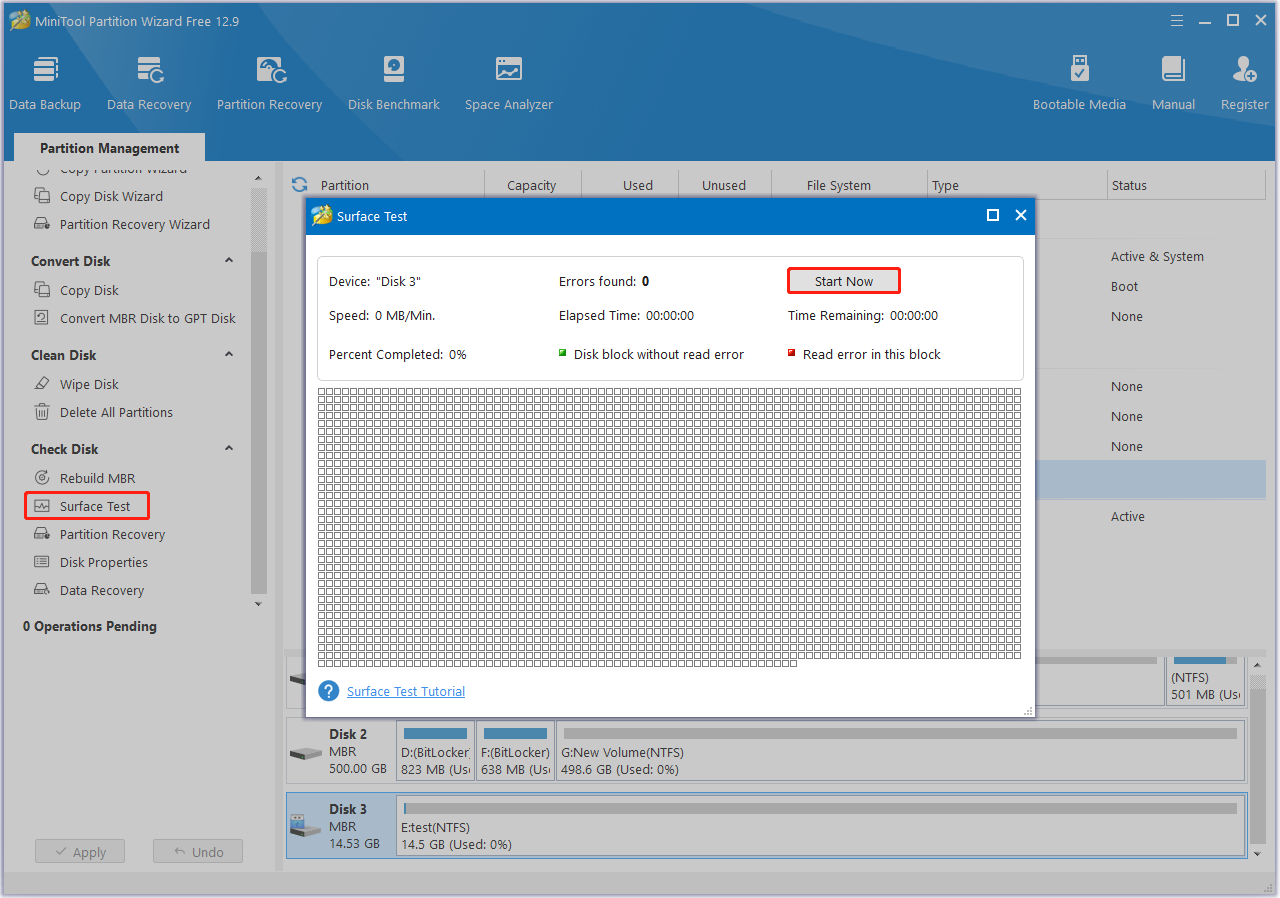This screenshot has width=1280, height=898.
Task: Click the Wipe Disk eraser icon
Action: click(x=42, y=384)
